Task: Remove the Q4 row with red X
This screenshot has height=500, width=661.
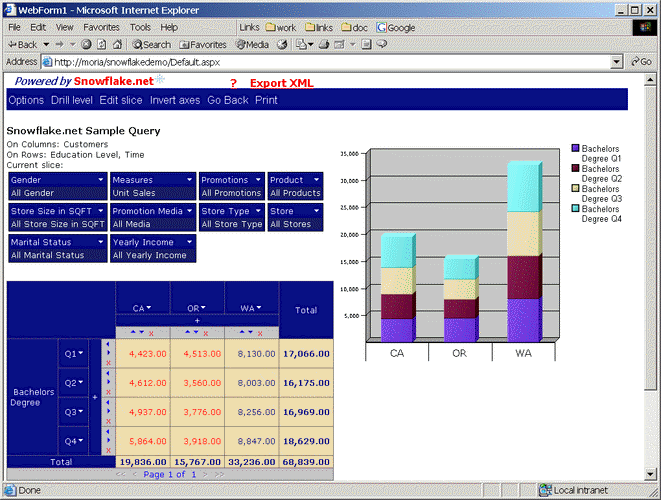Action: pyautogui.click(x=108, y=451)
